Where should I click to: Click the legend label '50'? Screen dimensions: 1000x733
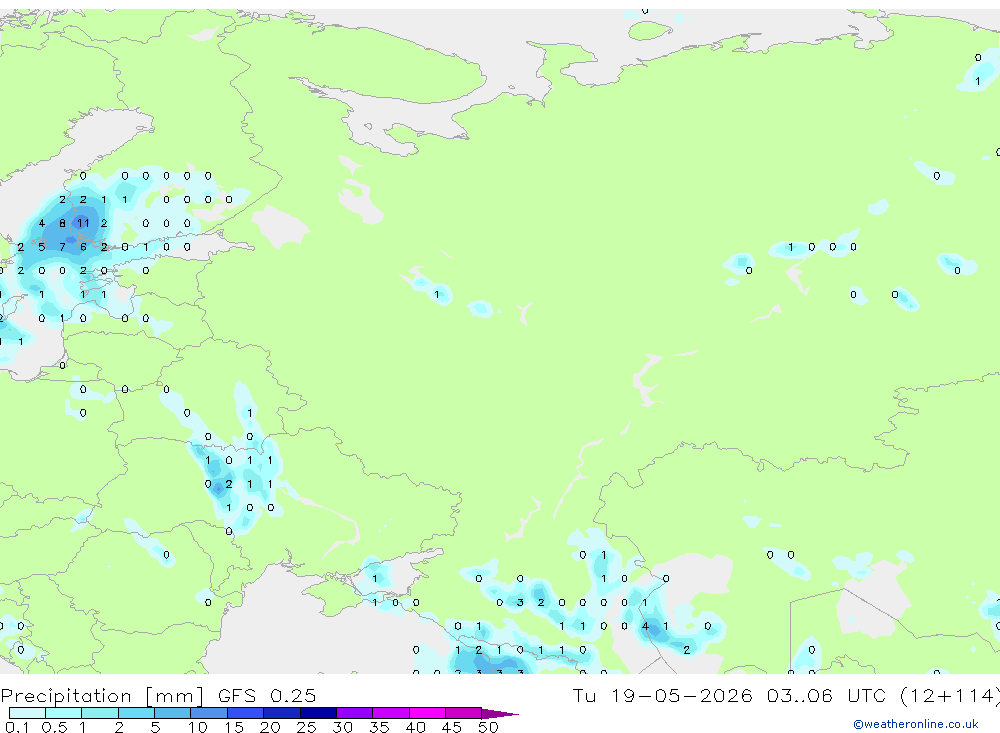click(x=488, y=727)
